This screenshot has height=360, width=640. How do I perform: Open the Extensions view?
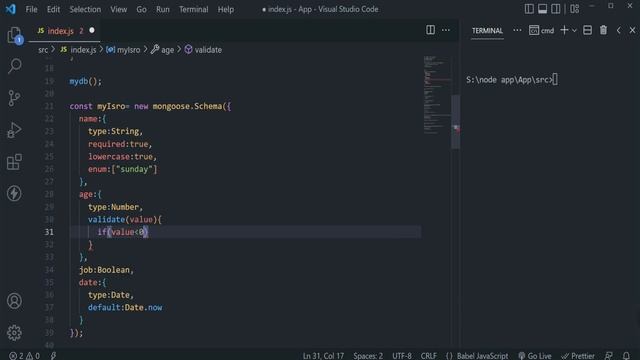tap(14, 162)
